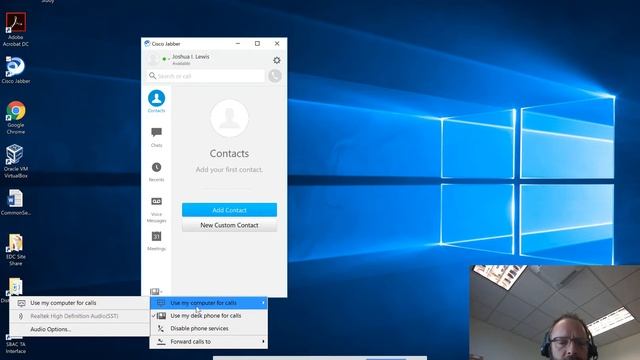Open the Recents tab
This screenshot has width=640, height=360.
click(156, 172)
